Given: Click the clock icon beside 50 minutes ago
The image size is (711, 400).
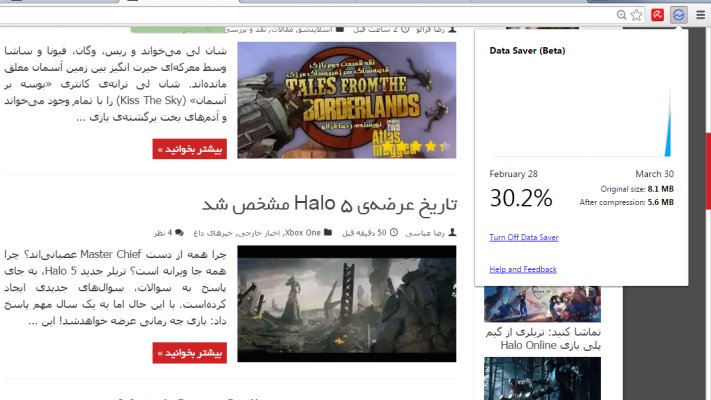Looking at the screenshot, I should [394, 233].
